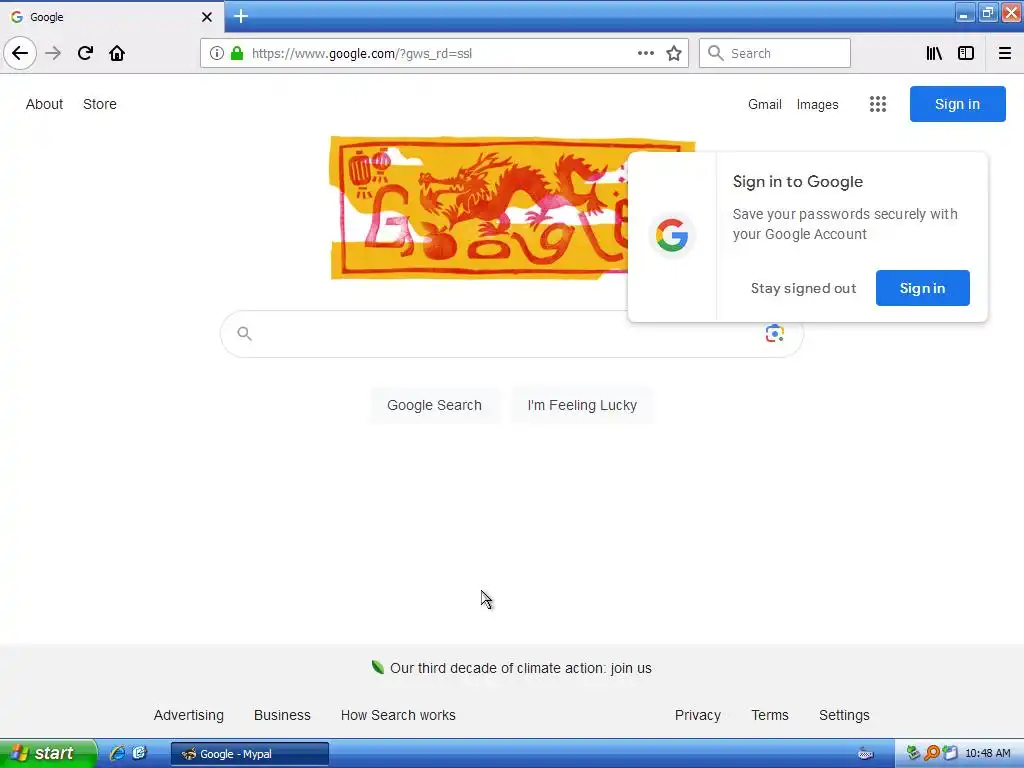This screenshot has width=1024, height=768.
Task: Show site information icon in address bar
Action: coord(216,54)
